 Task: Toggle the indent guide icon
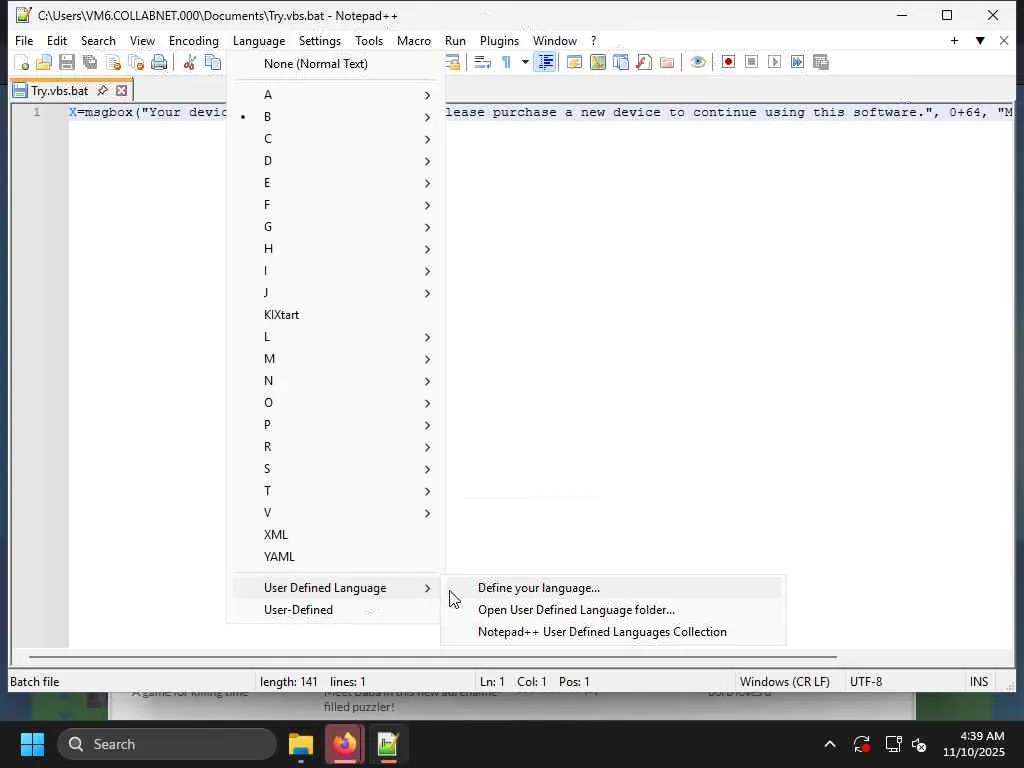pos(545,62)
